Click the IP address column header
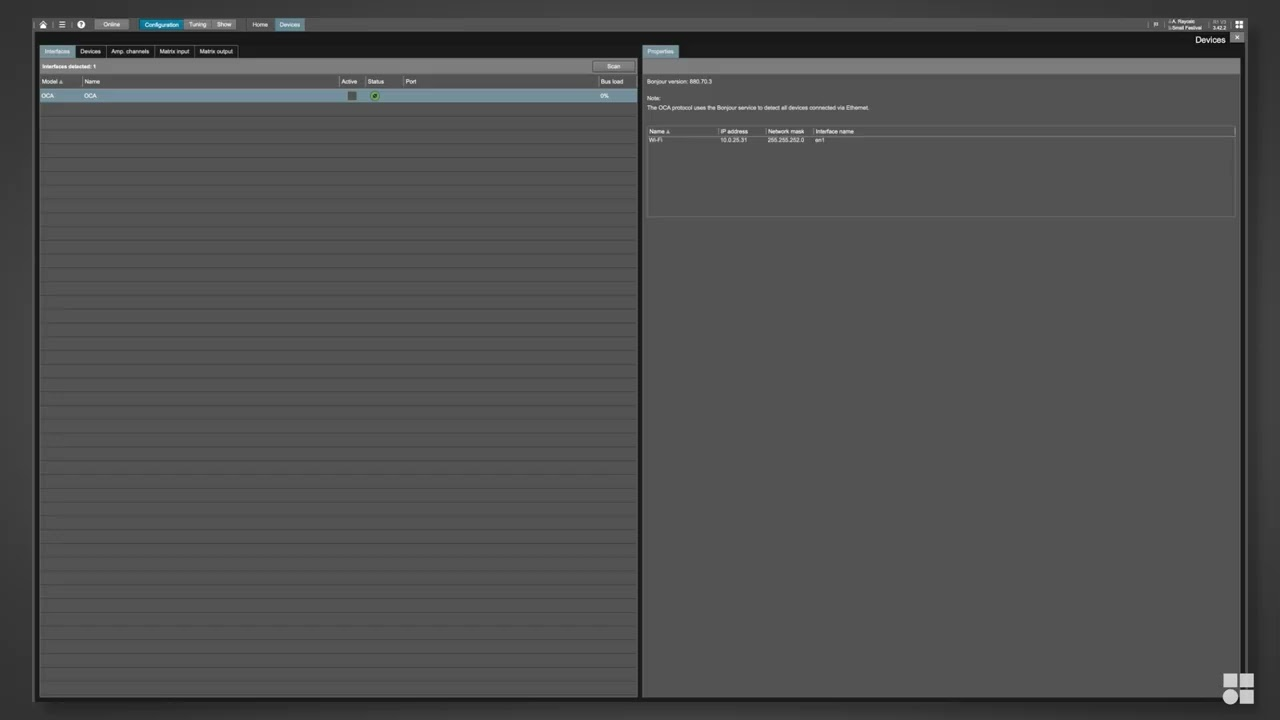Viewport: 1280px width, 720px height. coord(734,132)
